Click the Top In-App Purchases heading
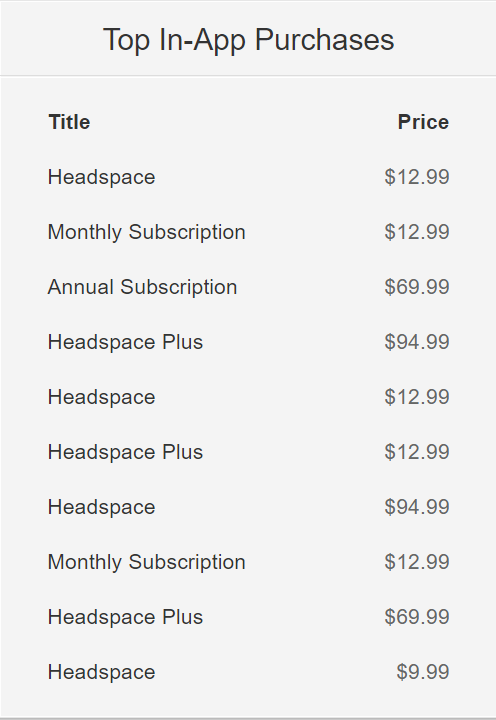Screen dimensions: 496x720 [248, 40]
